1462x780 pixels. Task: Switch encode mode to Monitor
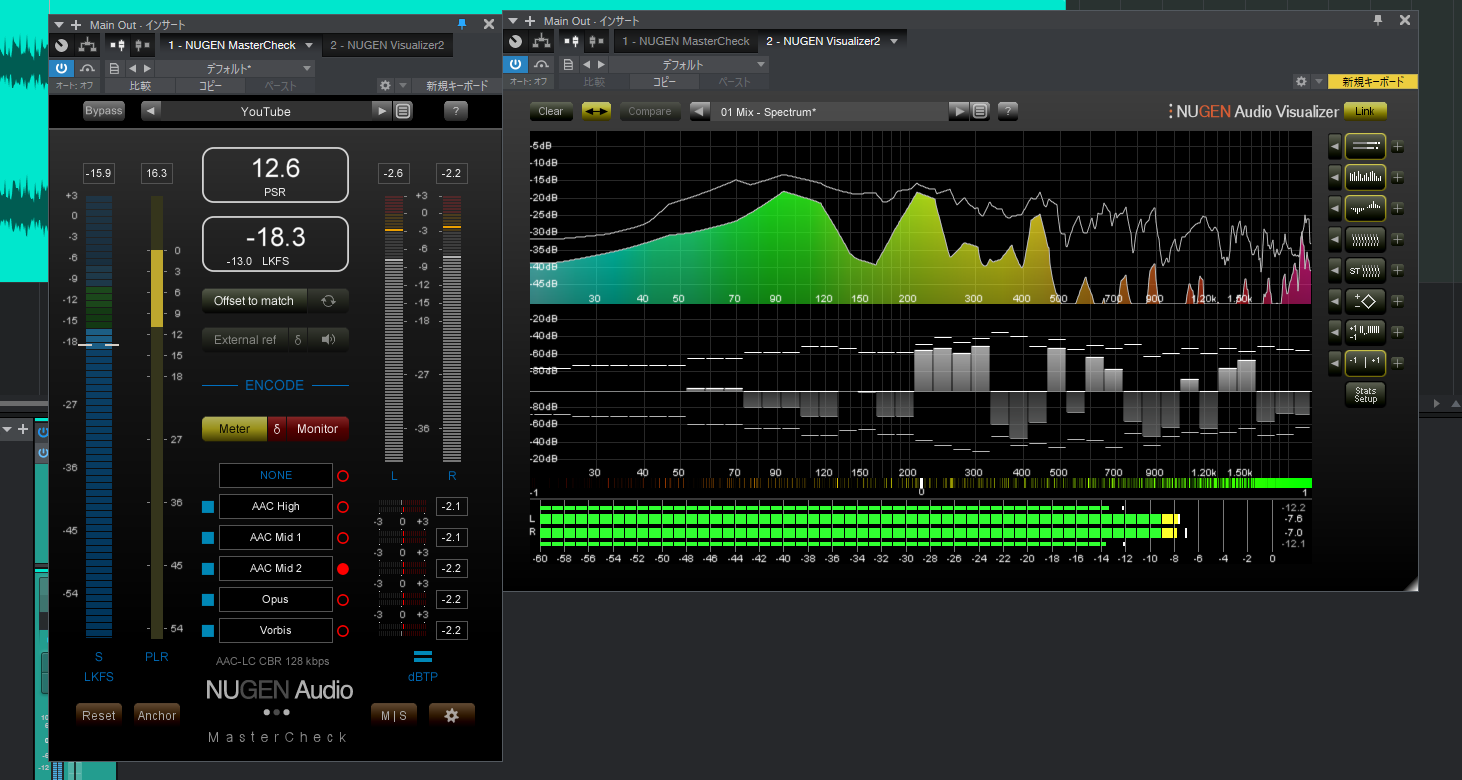point(318,429)
